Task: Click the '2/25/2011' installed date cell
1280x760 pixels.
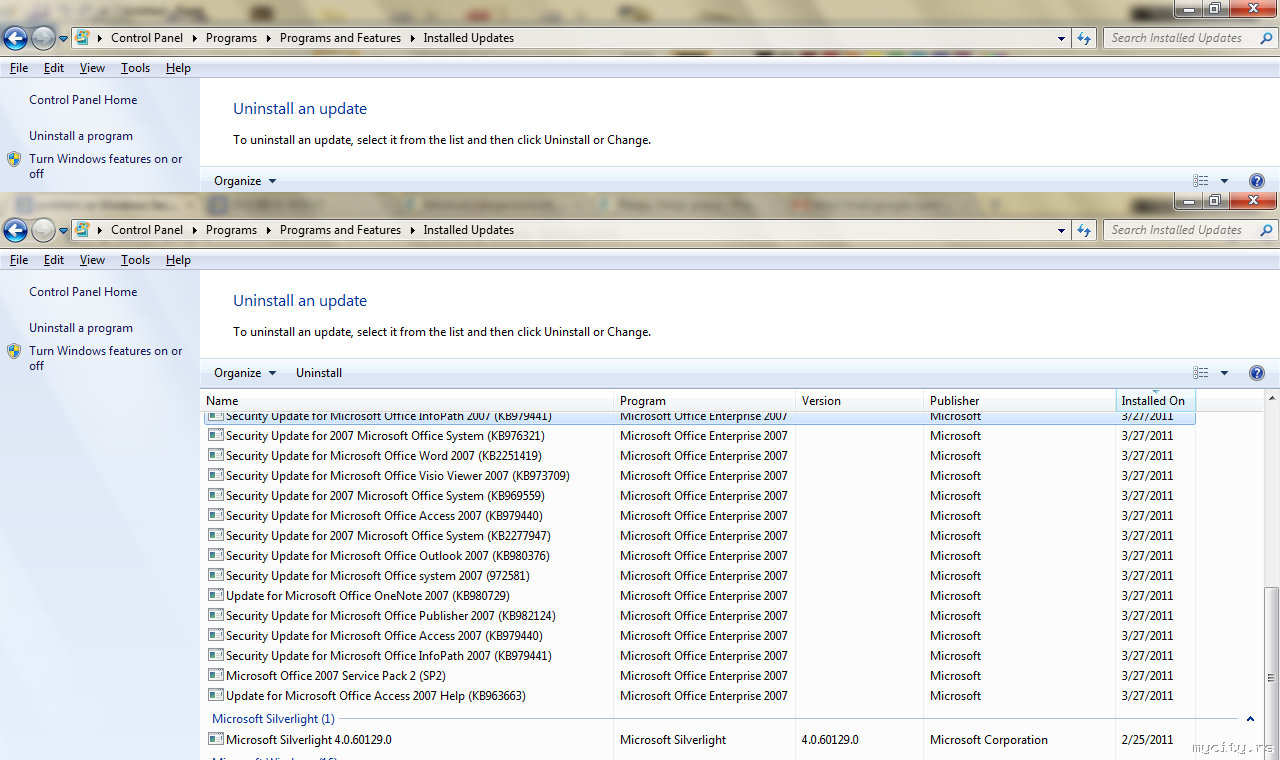Action: (1147, 740)
